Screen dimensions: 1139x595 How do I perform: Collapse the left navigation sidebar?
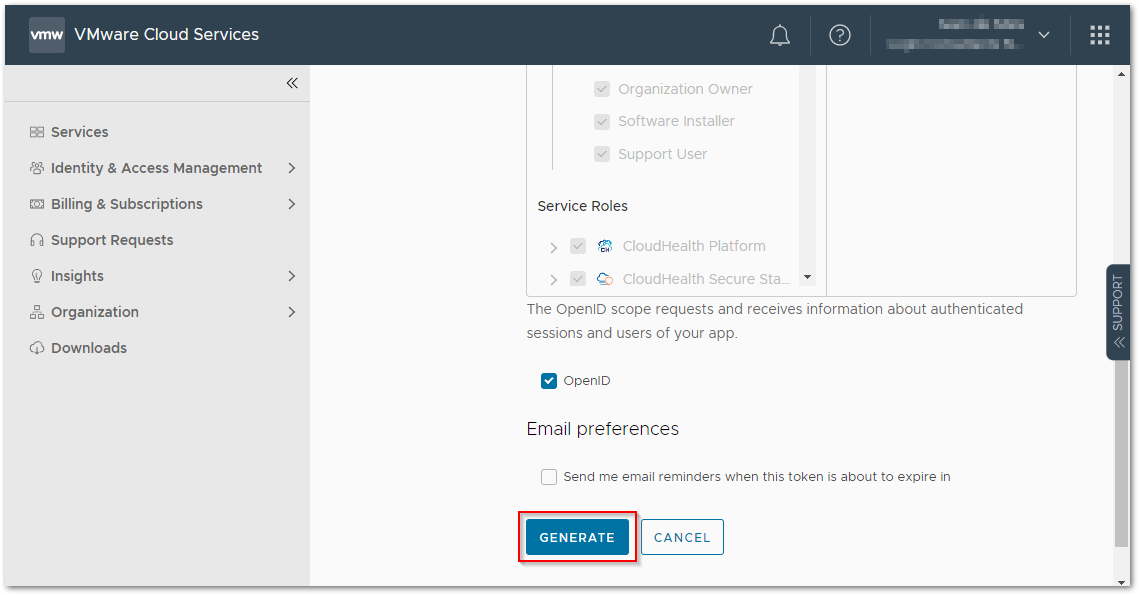coord(292,83)
